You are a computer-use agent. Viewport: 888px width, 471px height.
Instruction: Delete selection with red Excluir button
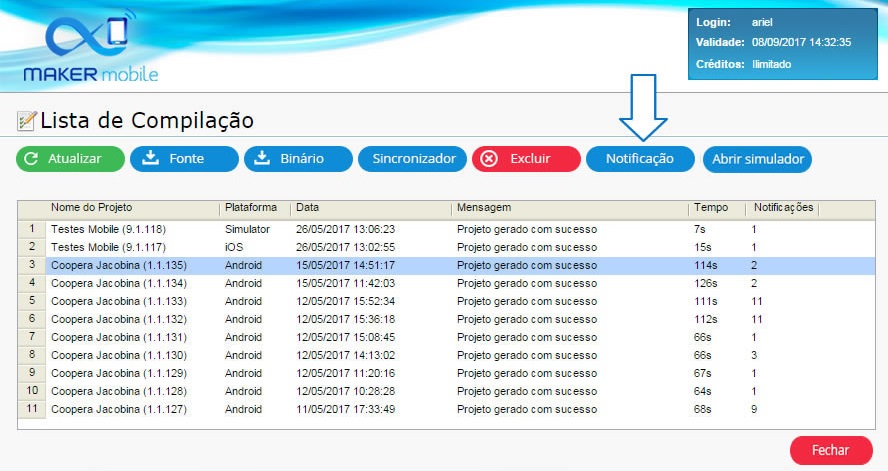click(x=526, y=159)
